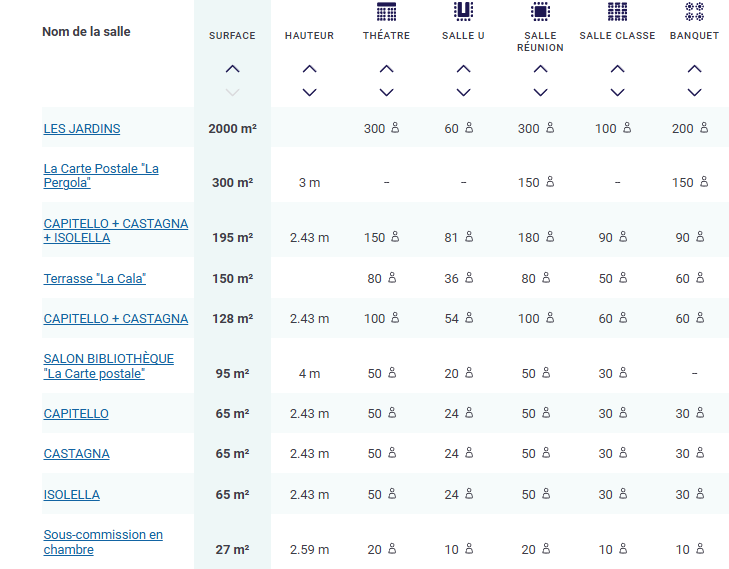Sort Théâtre column descending with down chevron
The width and height of the screenshot is (729, 569).
[x=386, y=92]
